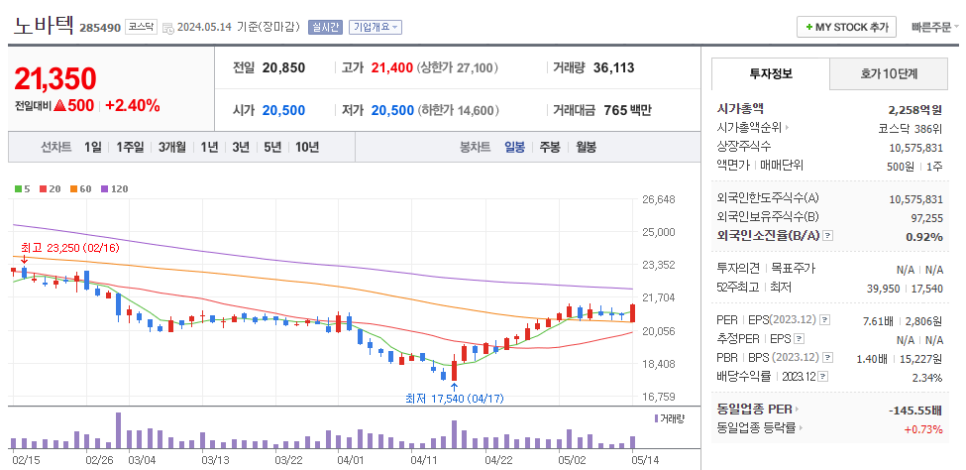Click the +2.40% change rate

pos(132,105)
